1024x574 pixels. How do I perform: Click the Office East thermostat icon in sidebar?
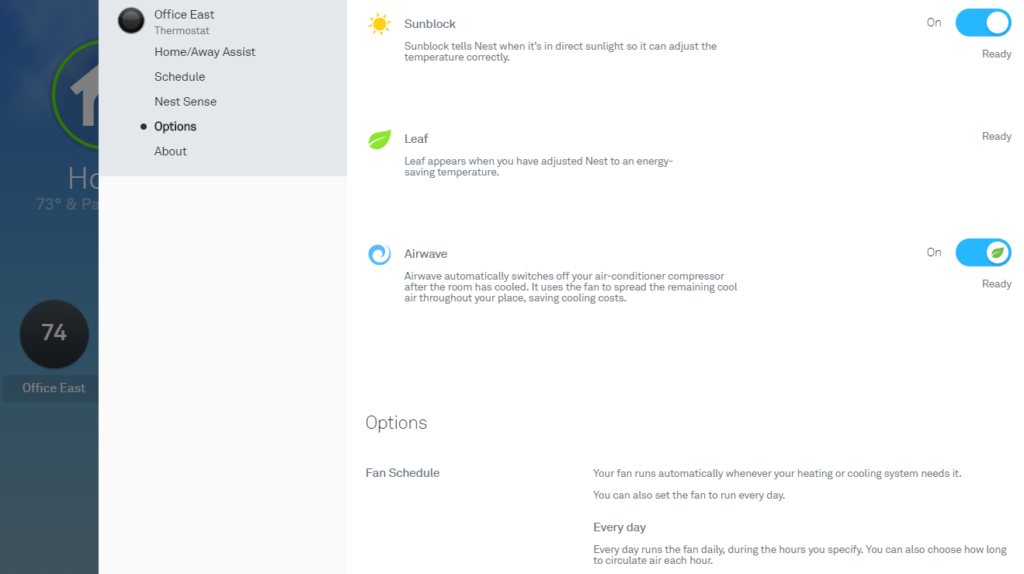(131, 21)
